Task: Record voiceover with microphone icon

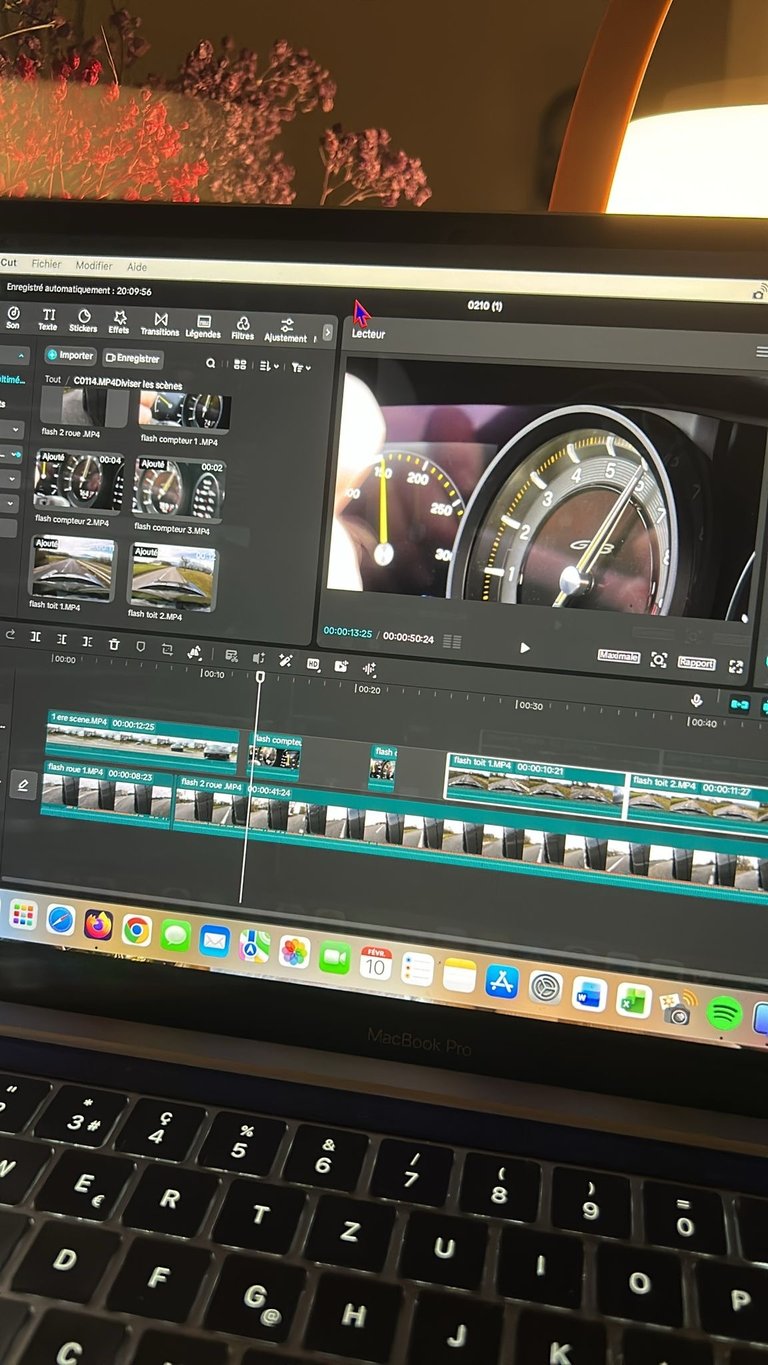Action: click(696, 700)
